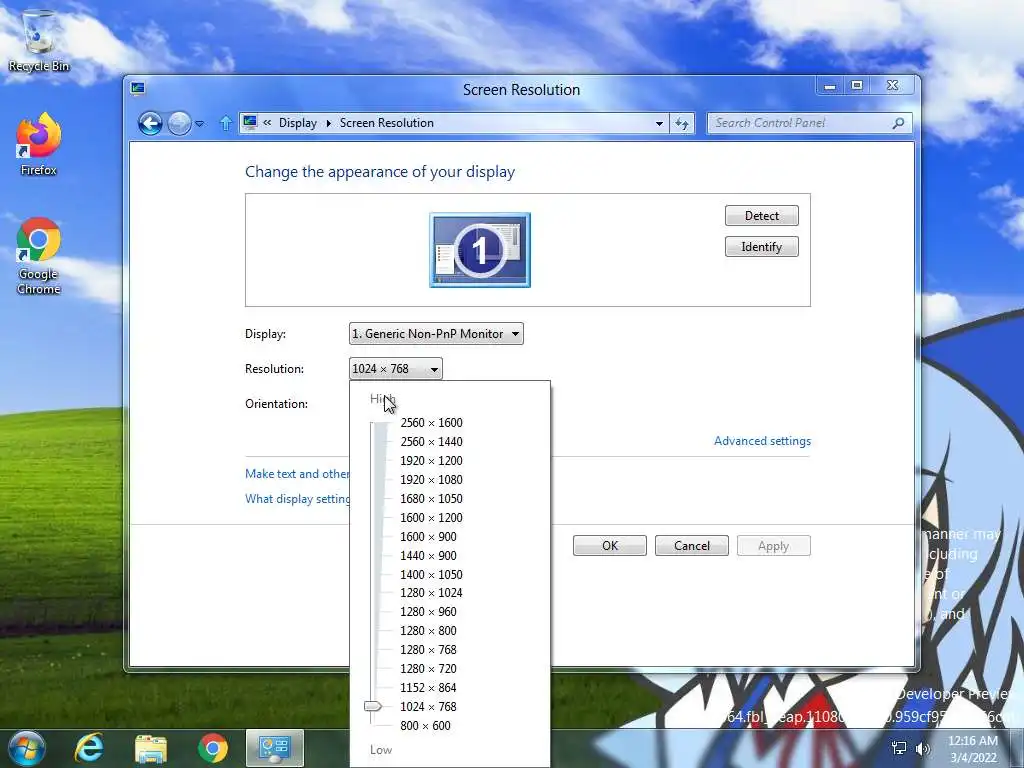The image size is (1024, 768).
Task: Select 2560 × 1600 resolution
Action: pyautogui.click(x=432, y=423)
